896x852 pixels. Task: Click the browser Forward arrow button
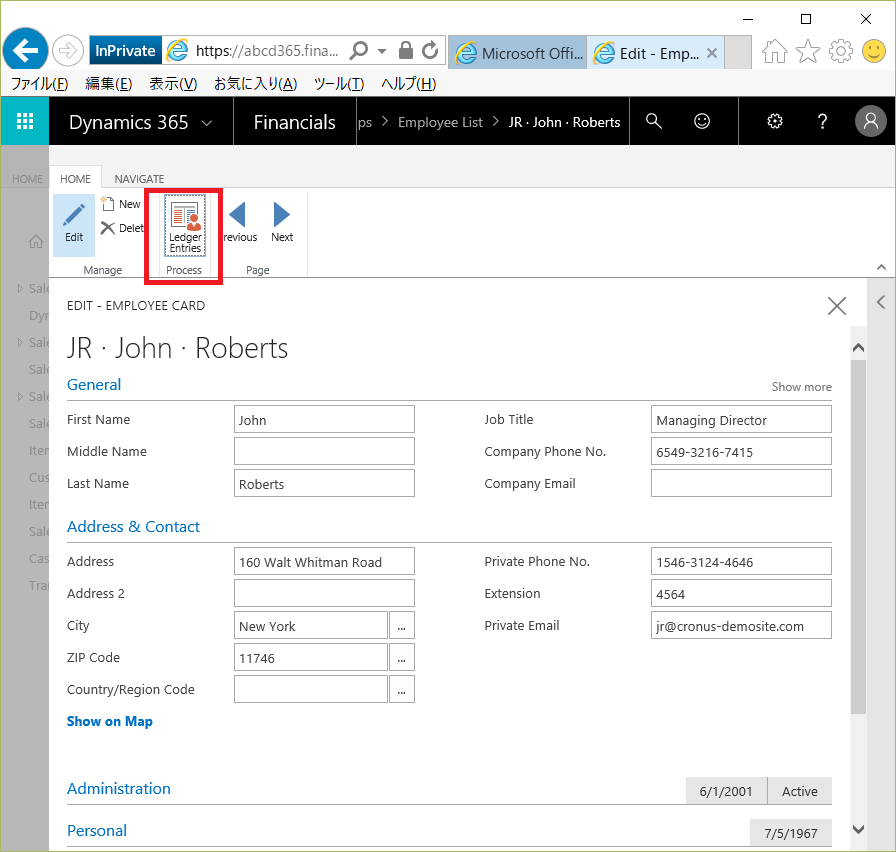(x=67, y=51)
